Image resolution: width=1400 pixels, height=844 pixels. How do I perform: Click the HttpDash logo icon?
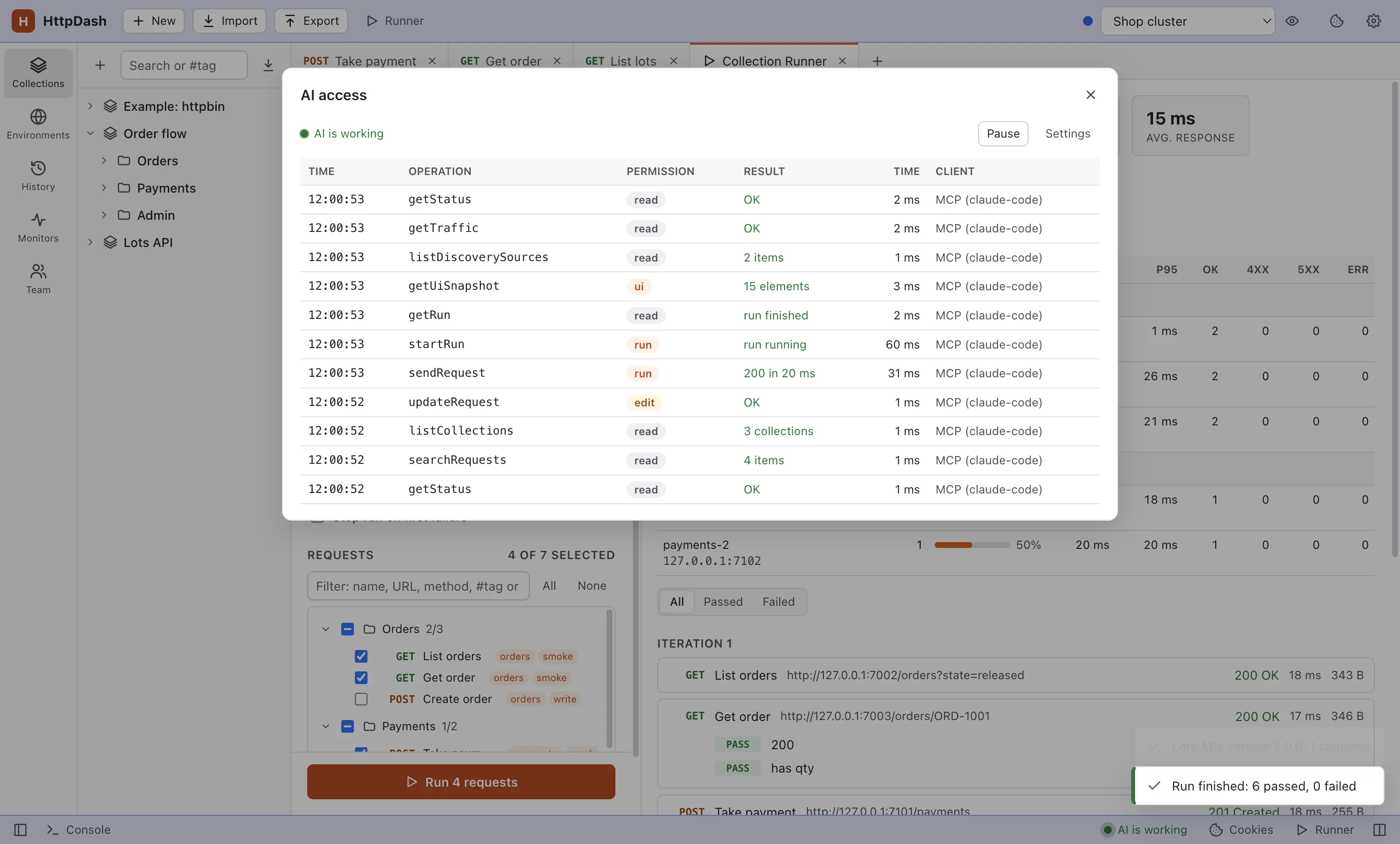pyautogui.click(x=23, y=21)
